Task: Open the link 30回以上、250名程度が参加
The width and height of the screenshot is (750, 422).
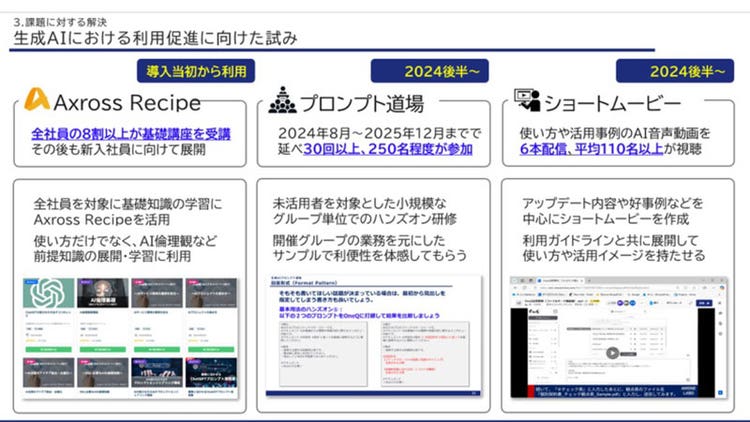Action: click(x=388, y=149)
